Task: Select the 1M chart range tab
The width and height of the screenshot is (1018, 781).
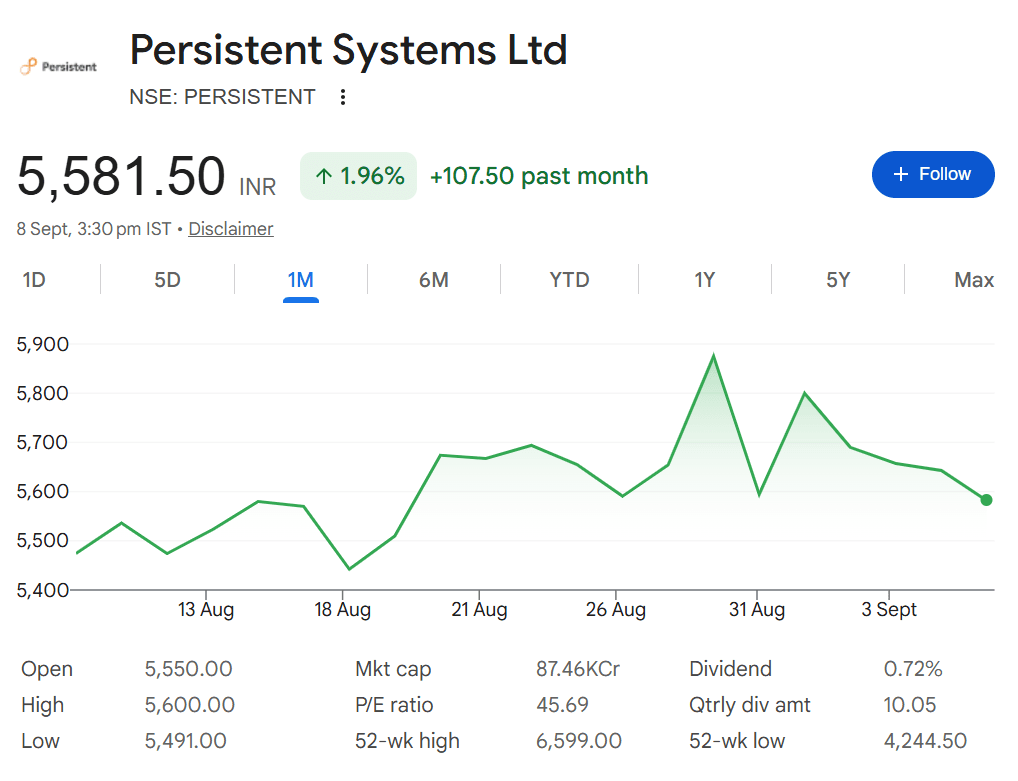Action: [x=301, y=280]
